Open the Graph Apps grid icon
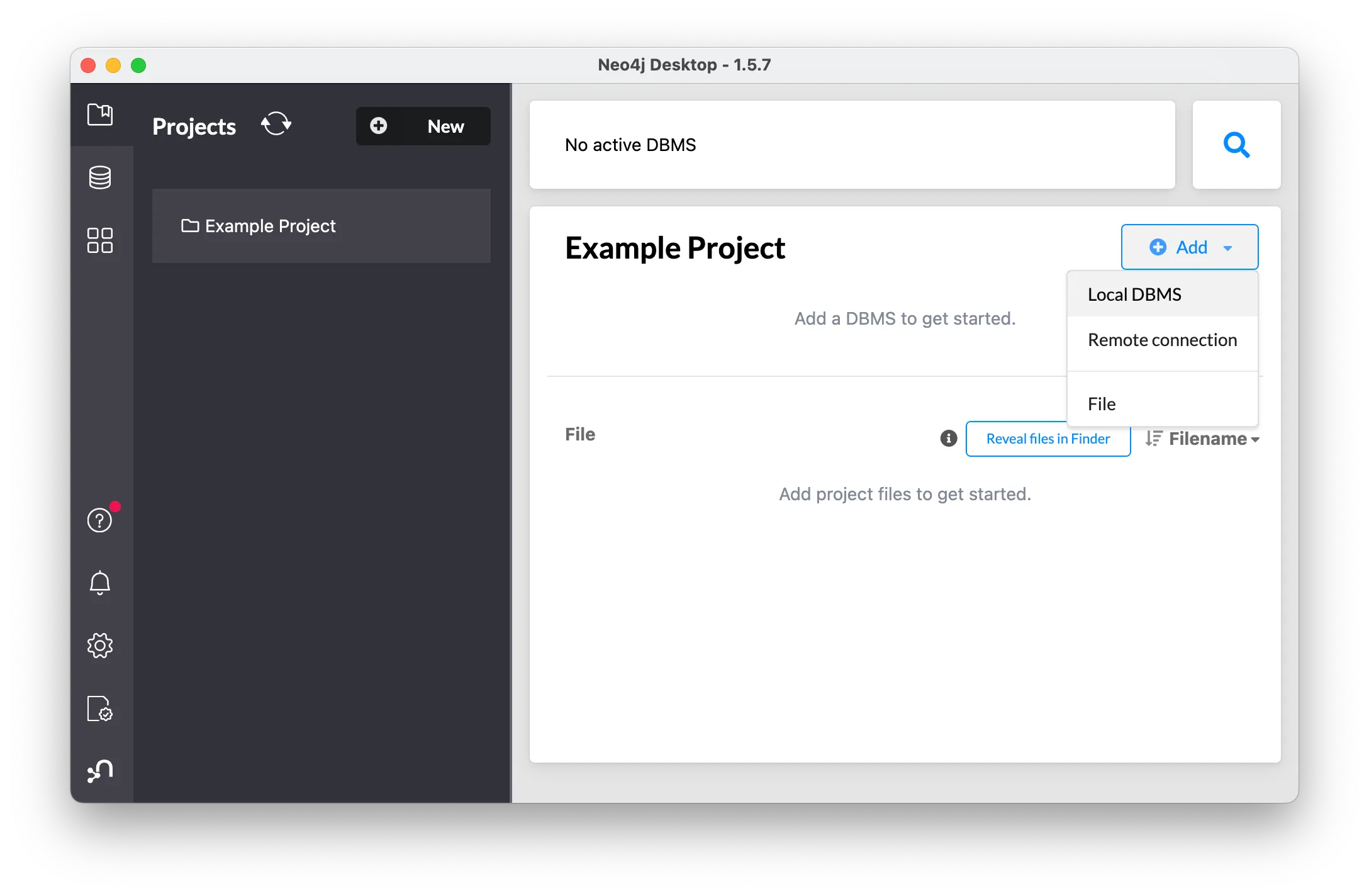This screenshot has height=896, width=1369. click(100, 240)
